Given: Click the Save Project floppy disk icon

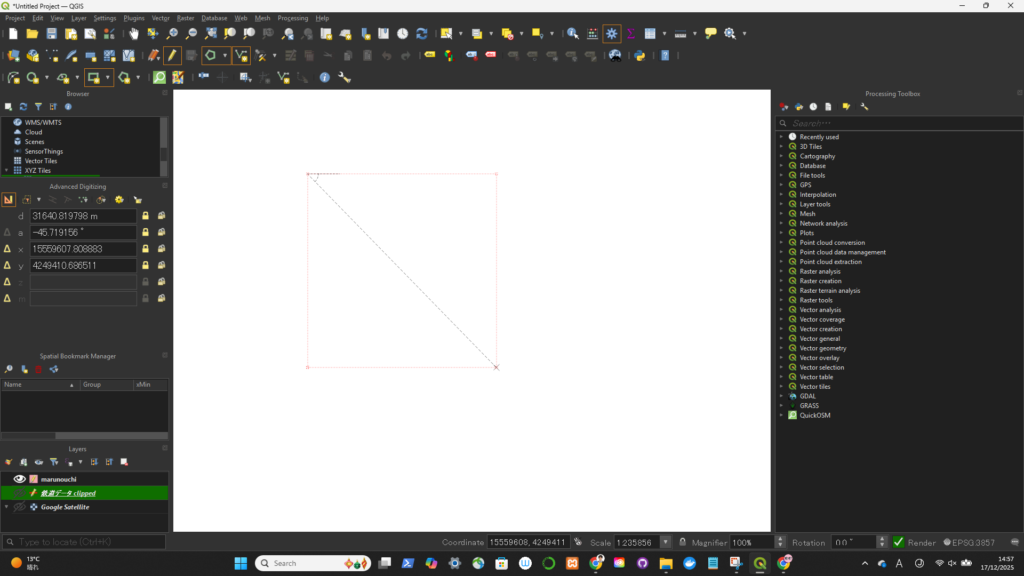Looking at the screenshot, I should [53, 33].
